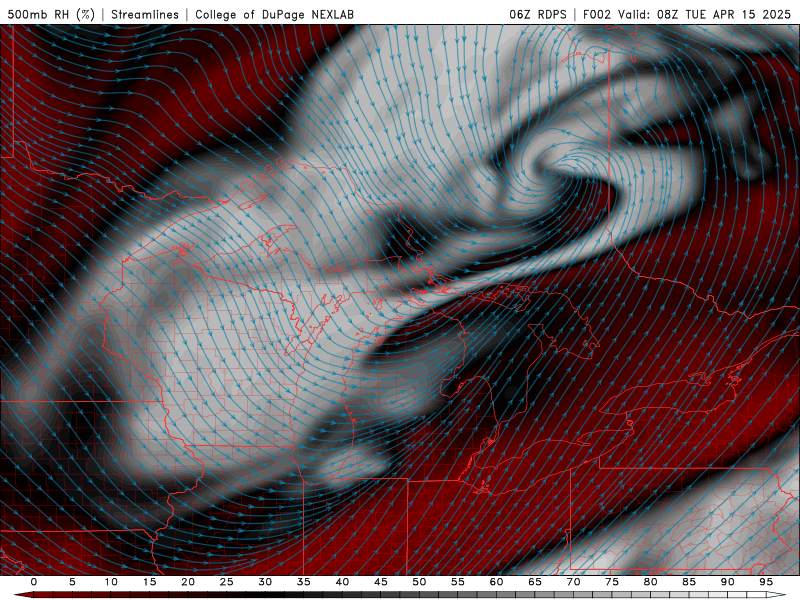800x600 pixels.
Task: Click the "Valid: 08Z TUE APR 15 2025" text
Action: point(705,14)
